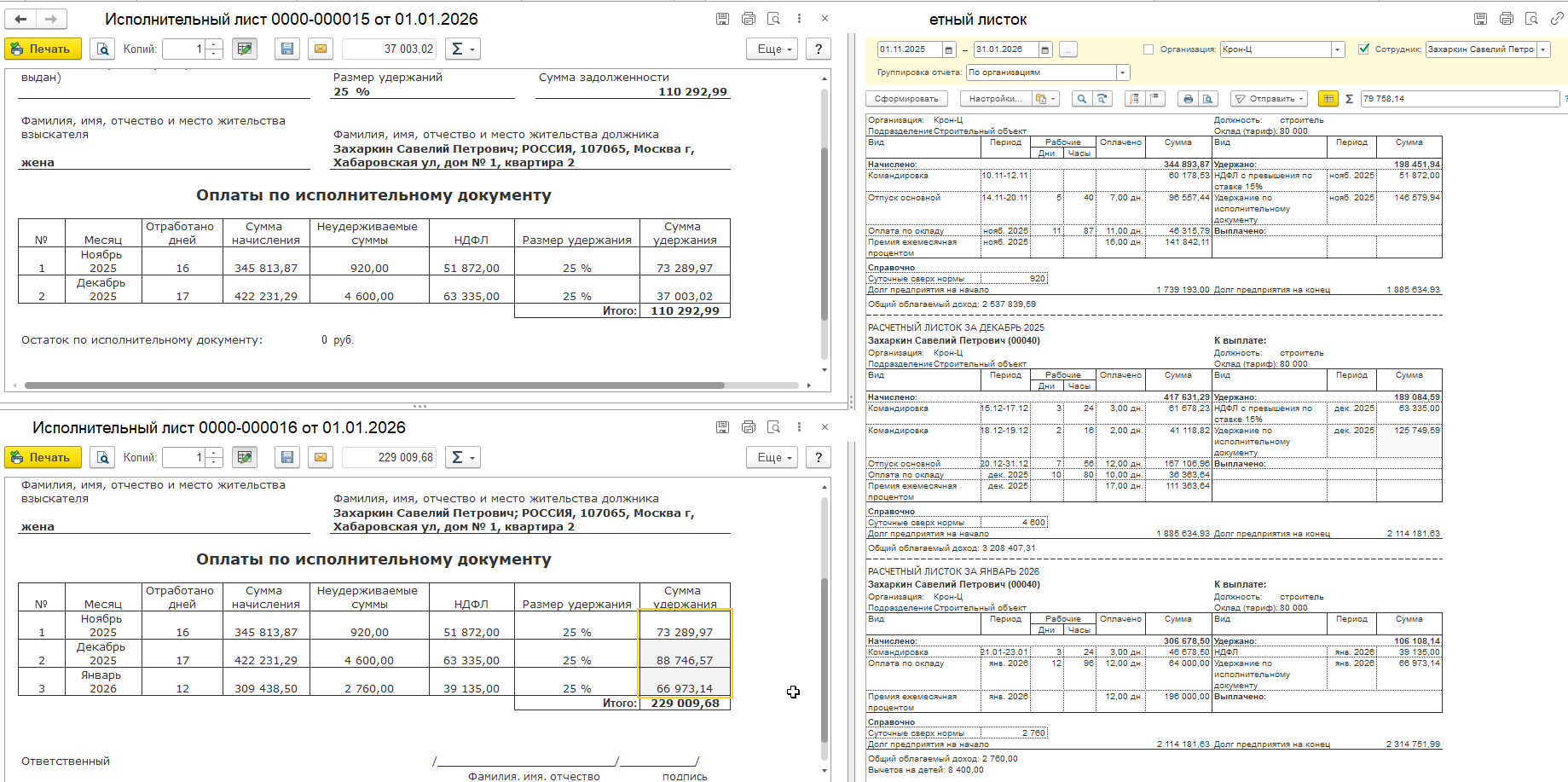Viewport: 1568px width, 782px height.
Task: Open calendar for start date 01.11.2025
Action: [949, 49]
